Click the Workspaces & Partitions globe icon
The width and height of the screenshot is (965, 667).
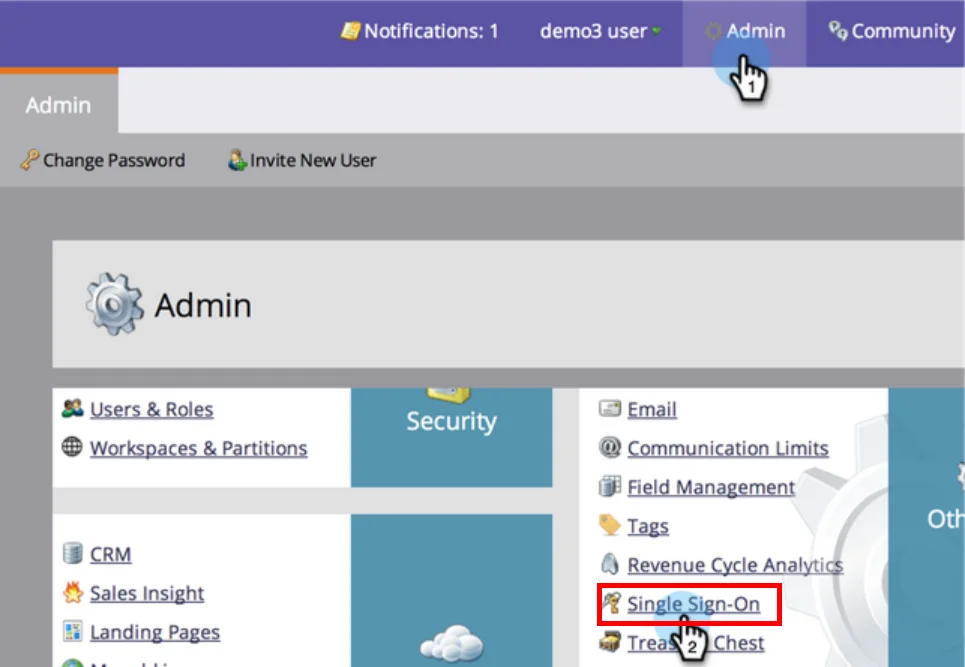point(72,447)
